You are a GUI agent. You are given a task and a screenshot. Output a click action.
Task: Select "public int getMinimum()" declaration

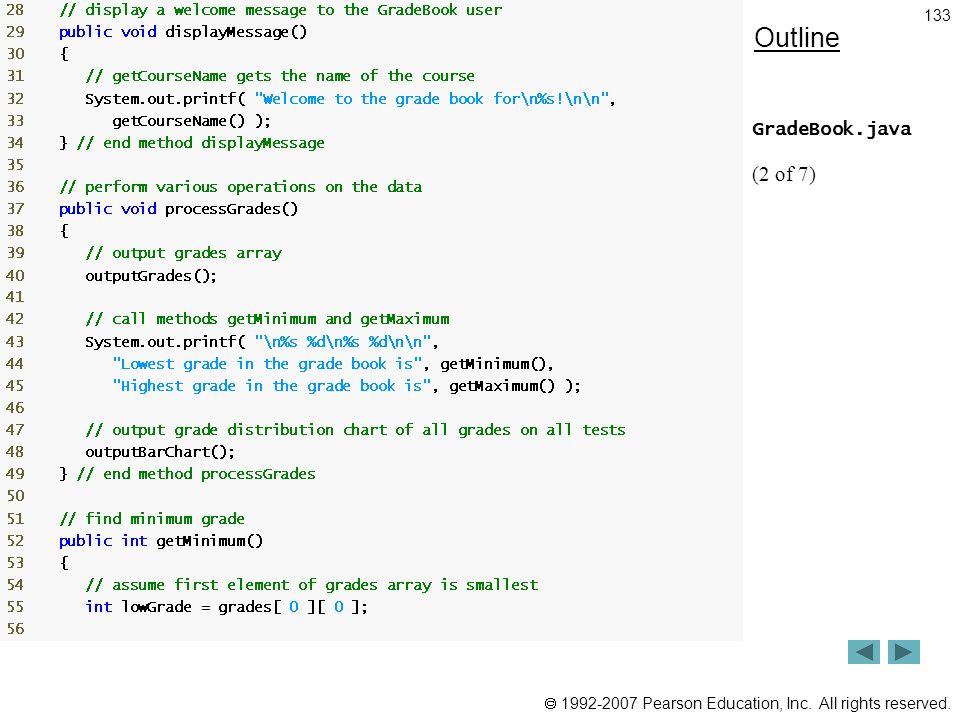[160, 541]
